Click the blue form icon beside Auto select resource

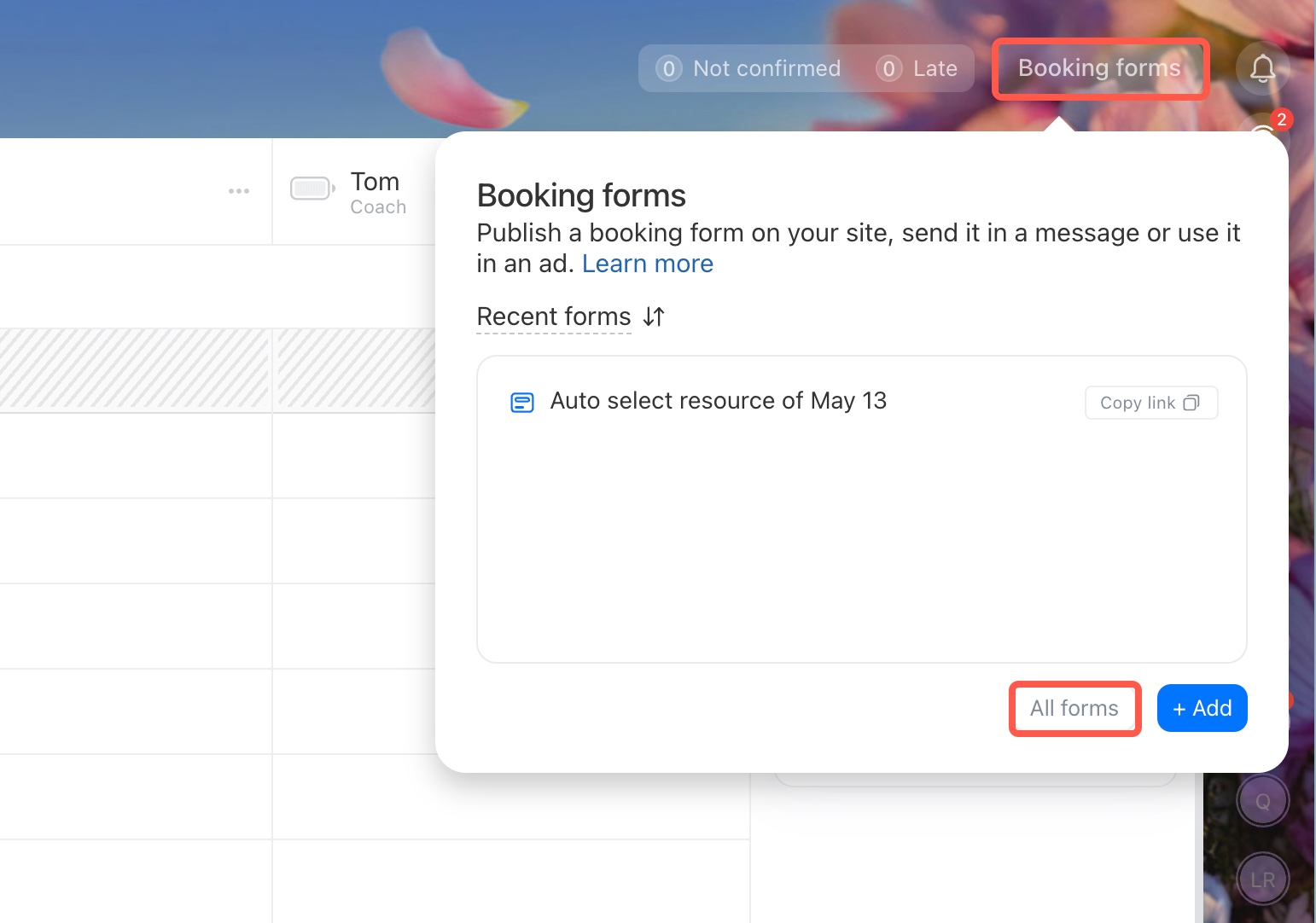521,403
